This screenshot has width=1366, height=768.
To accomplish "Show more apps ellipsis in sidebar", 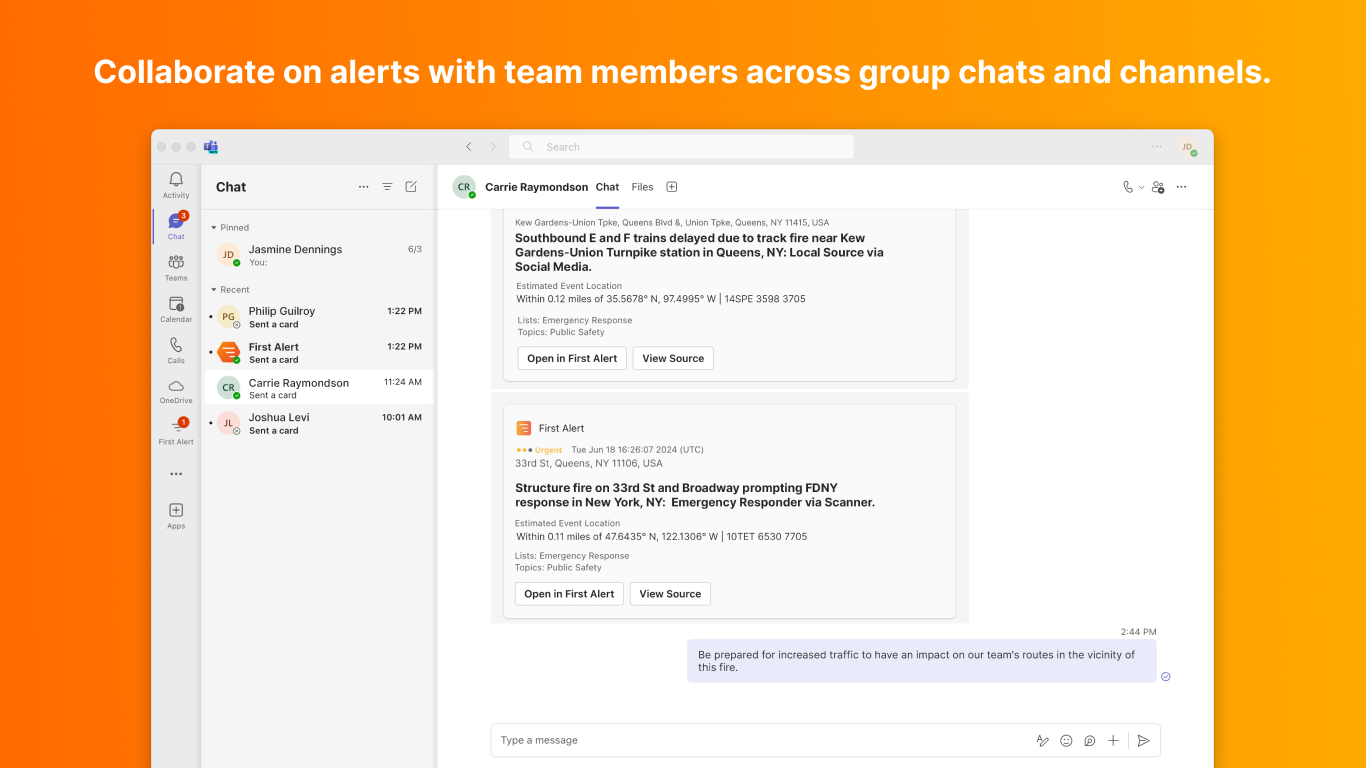I will [x=176, y=474].
